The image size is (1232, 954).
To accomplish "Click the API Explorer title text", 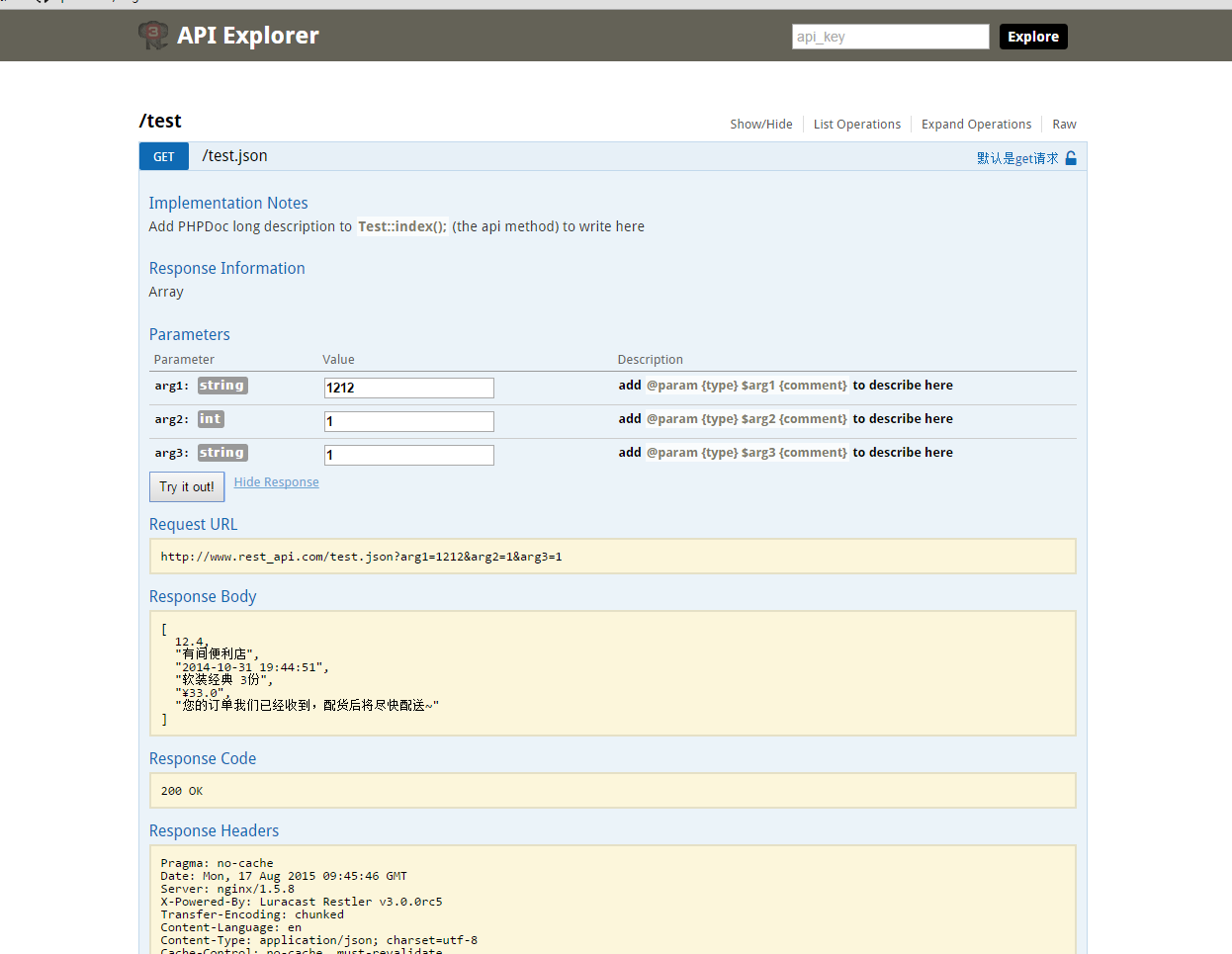I will pyautogui.click(x=248, y=36).
